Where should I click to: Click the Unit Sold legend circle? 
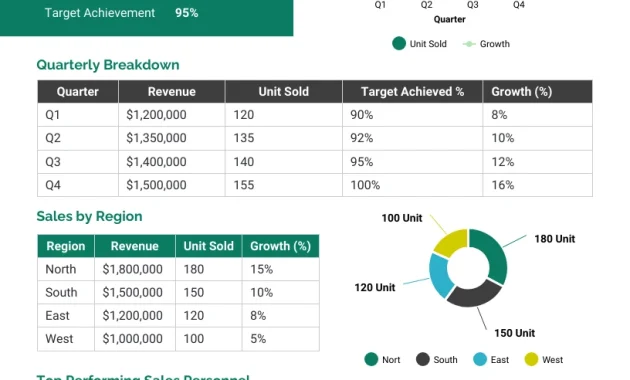click(x=399, y=43)
